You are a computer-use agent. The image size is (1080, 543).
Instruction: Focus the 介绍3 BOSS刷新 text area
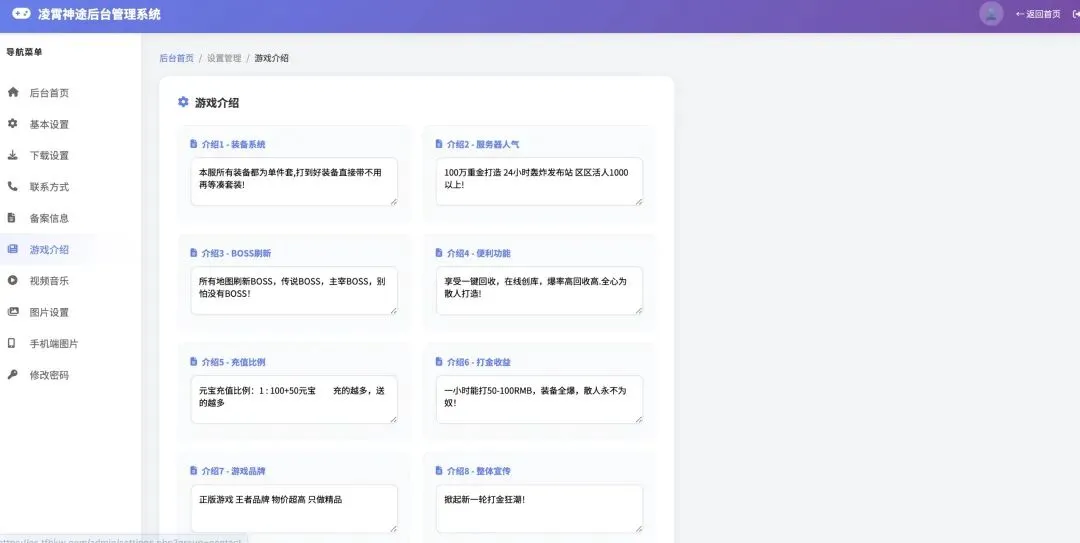pos(294,291)
